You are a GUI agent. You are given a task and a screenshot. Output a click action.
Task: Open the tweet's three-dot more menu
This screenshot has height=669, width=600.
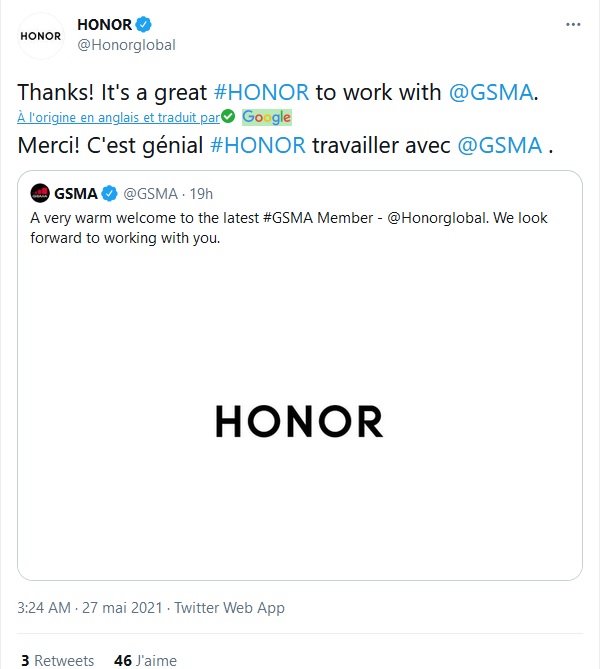[x=571, y=24]
